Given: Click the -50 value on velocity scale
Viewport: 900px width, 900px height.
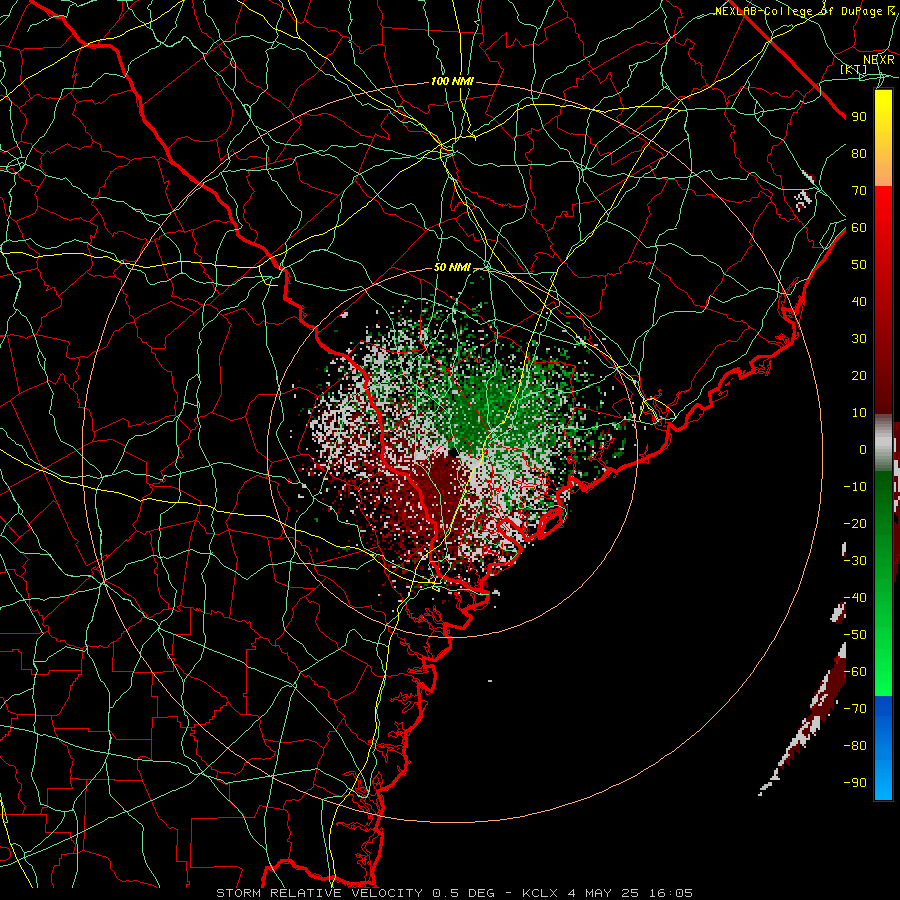Looking at the screenshot, I should 855,635.
